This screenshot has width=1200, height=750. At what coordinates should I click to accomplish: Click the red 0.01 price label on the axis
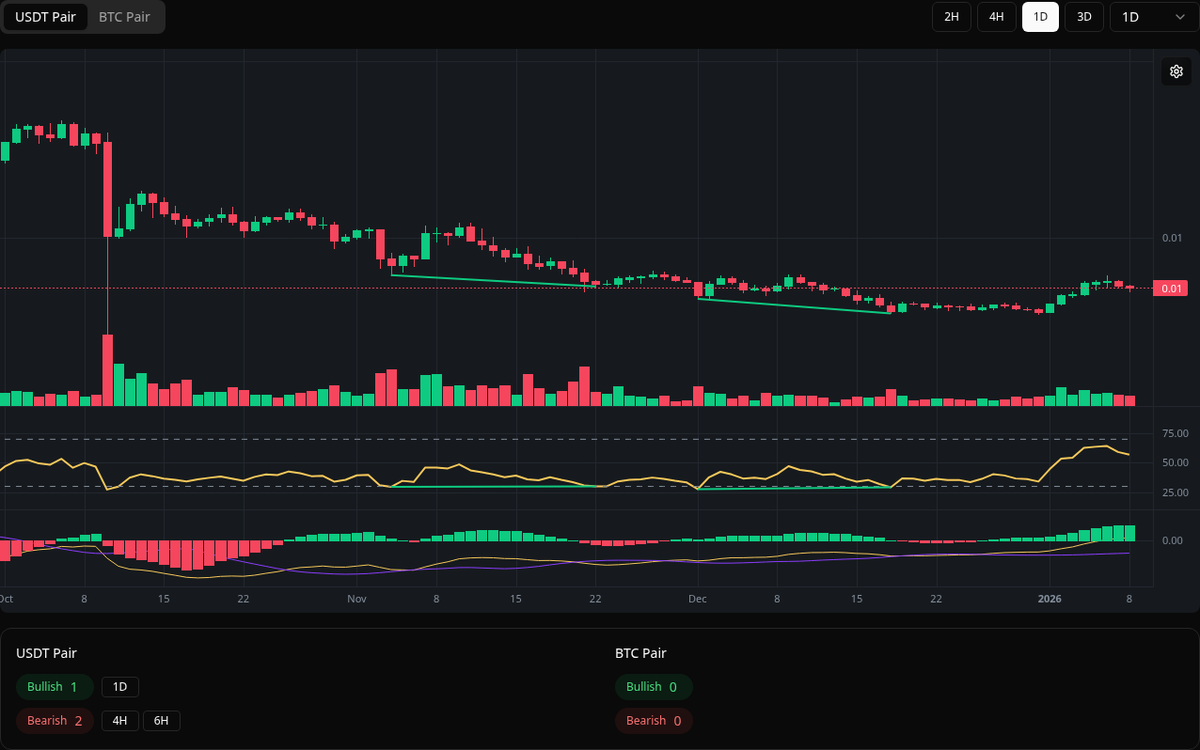1170,288
